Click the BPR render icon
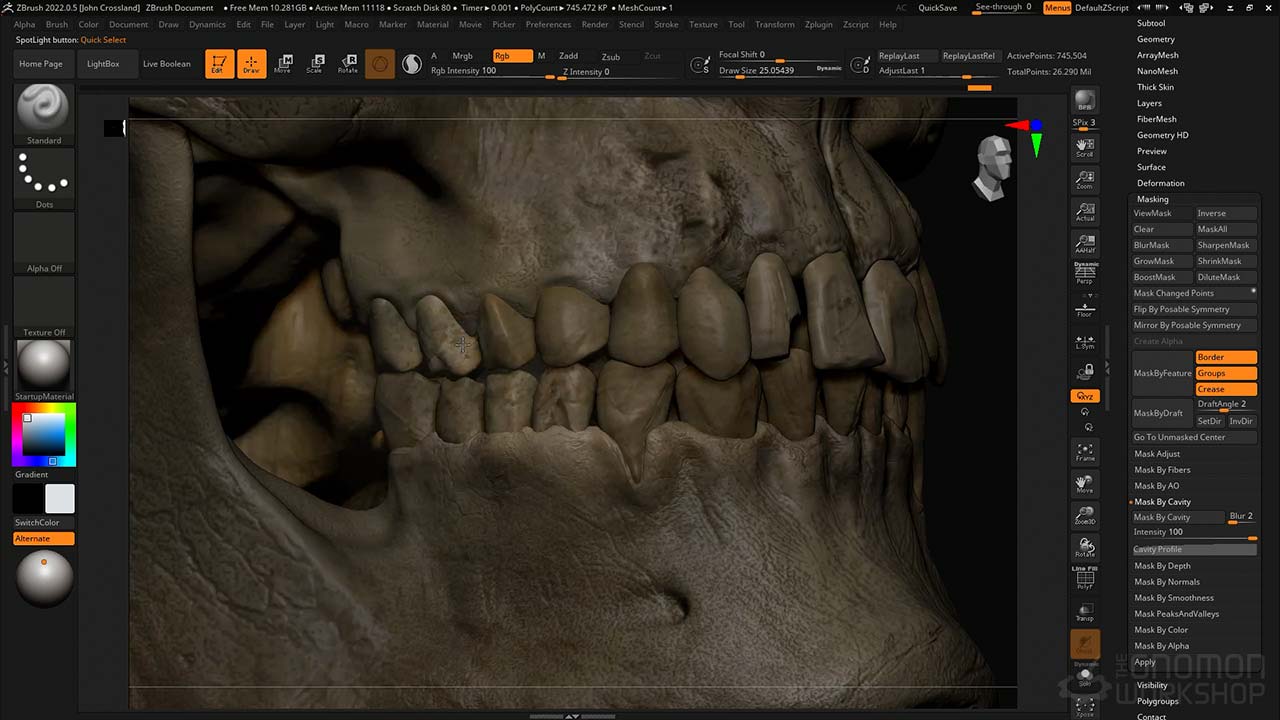The image size is (1280, 720). point(1084,102)
